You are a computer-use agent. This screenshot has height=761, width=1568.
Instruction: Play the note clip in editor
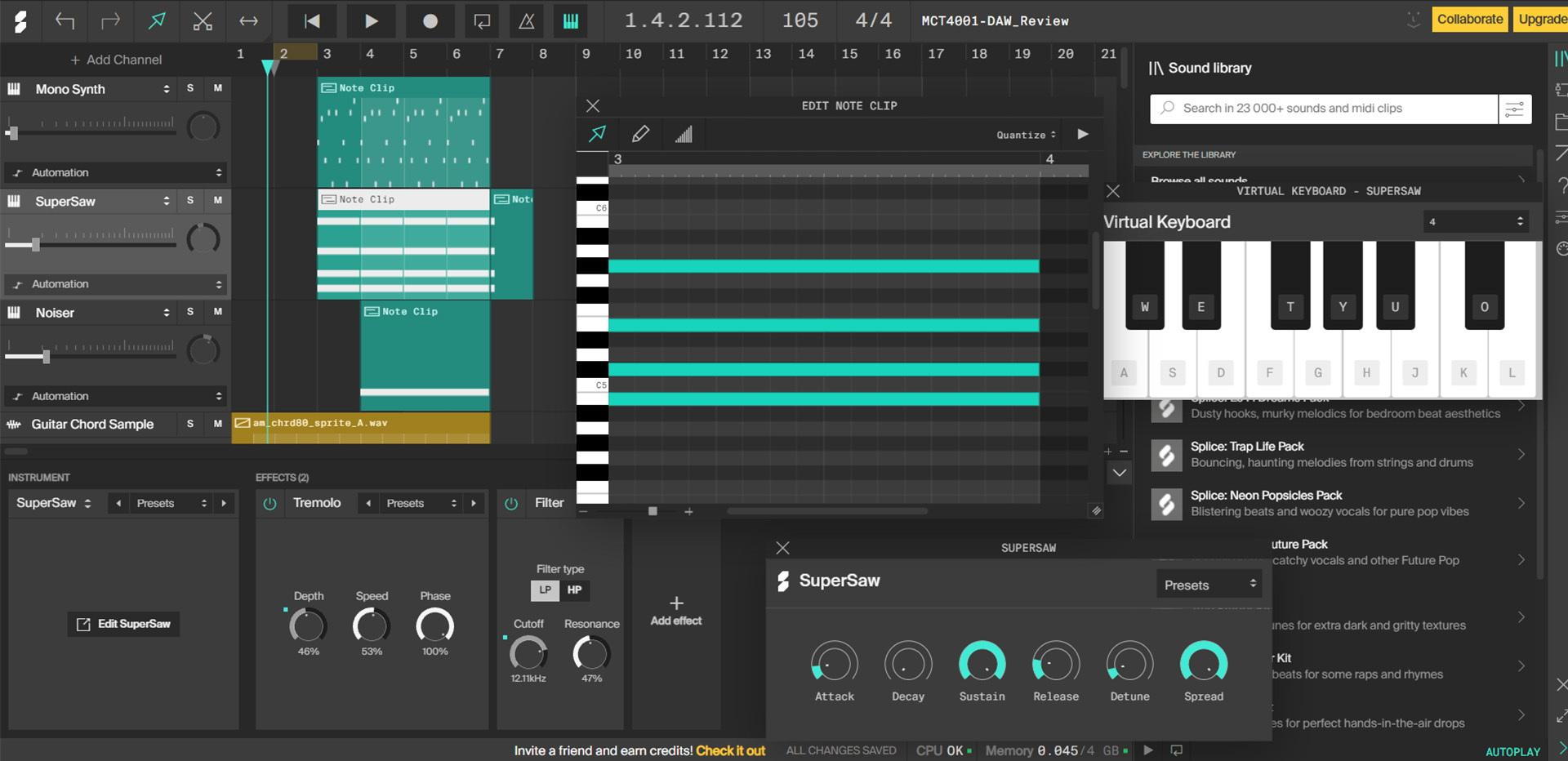pos(1083,134)
